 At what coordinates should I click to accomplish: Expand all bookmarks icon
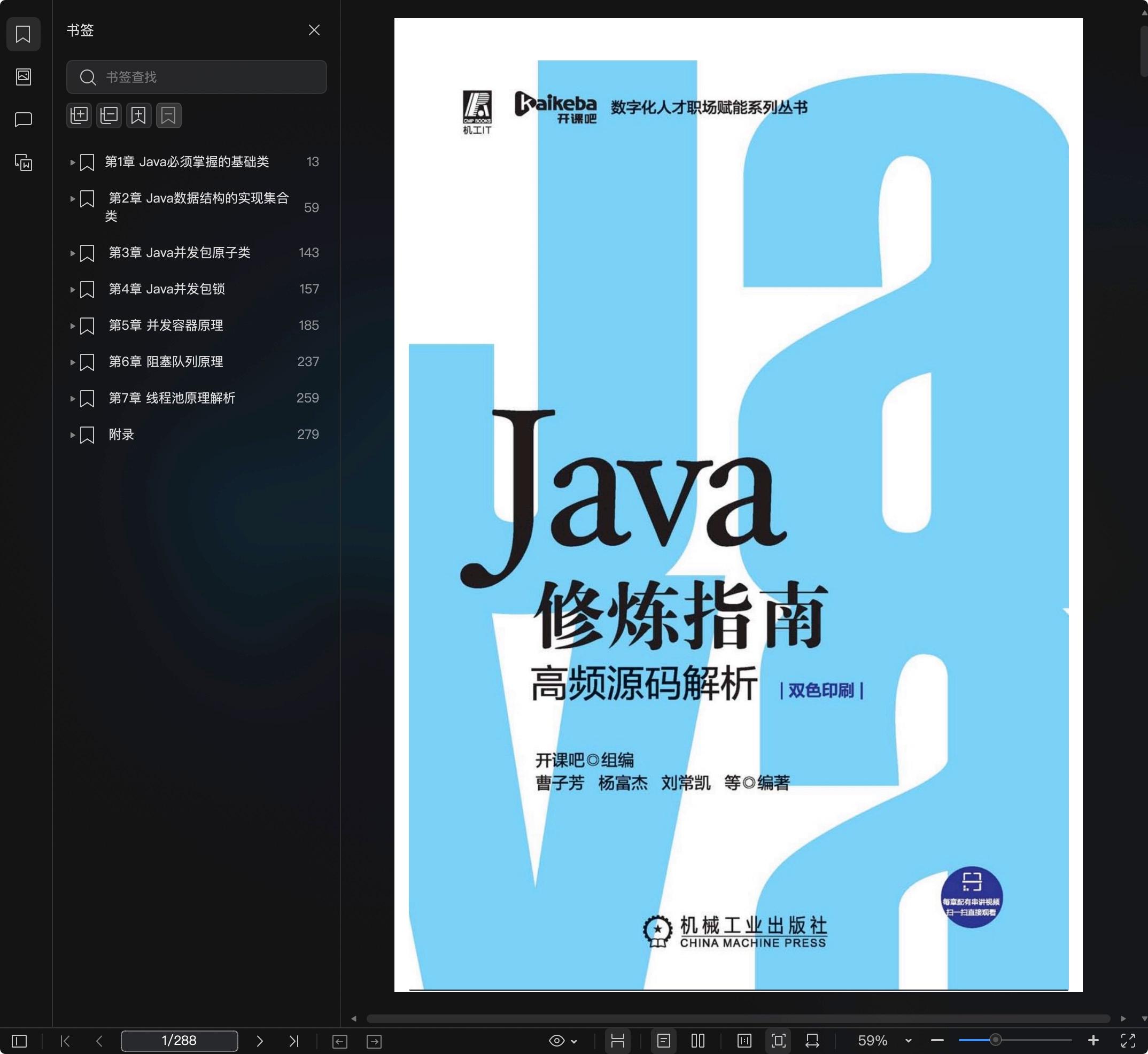coord(79,115)
